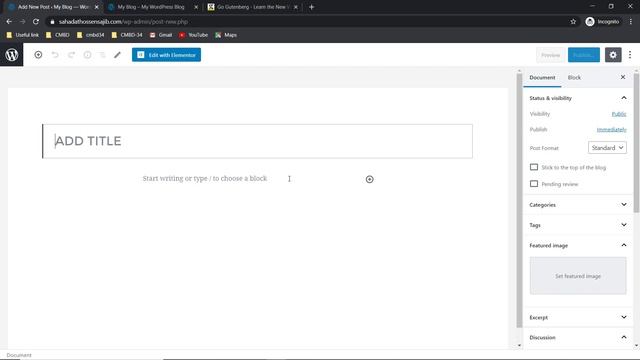Collapse the Status & visibility panel
Screen dimensions: 640x360
coord(578,98)
